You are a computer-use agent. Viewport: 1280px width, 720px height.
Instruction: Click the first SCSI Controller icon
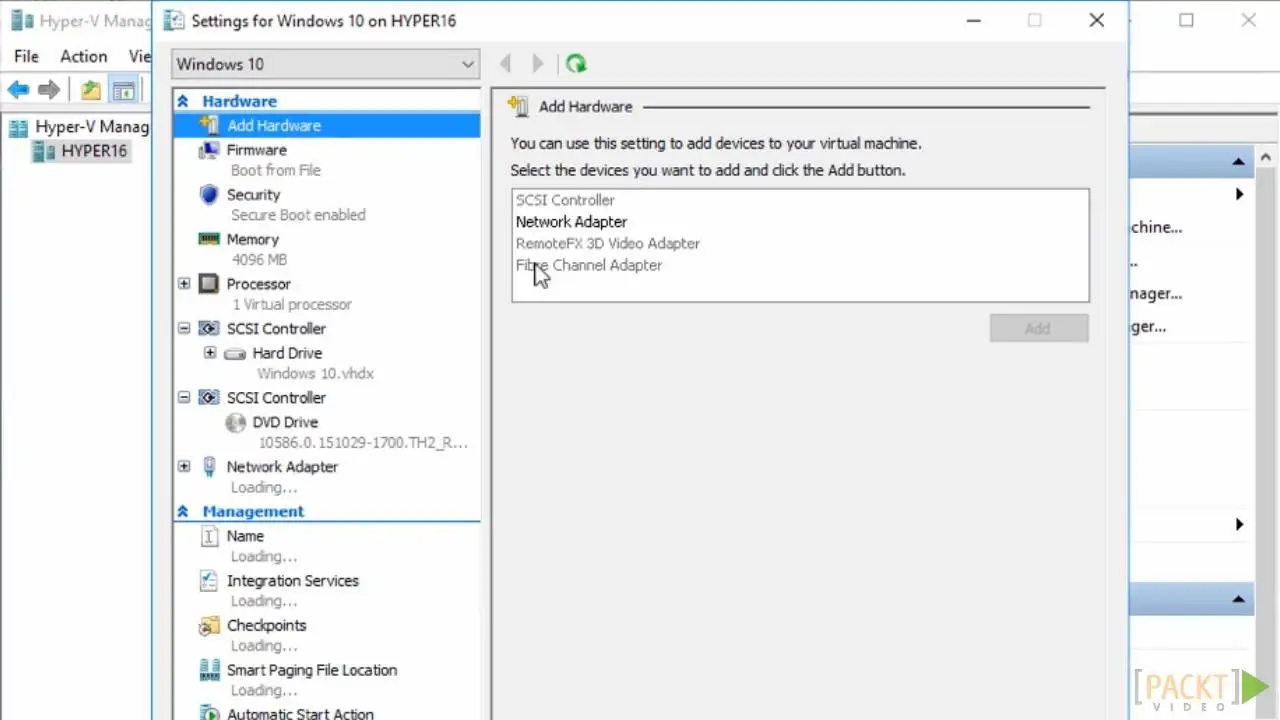tap(209, 328)
